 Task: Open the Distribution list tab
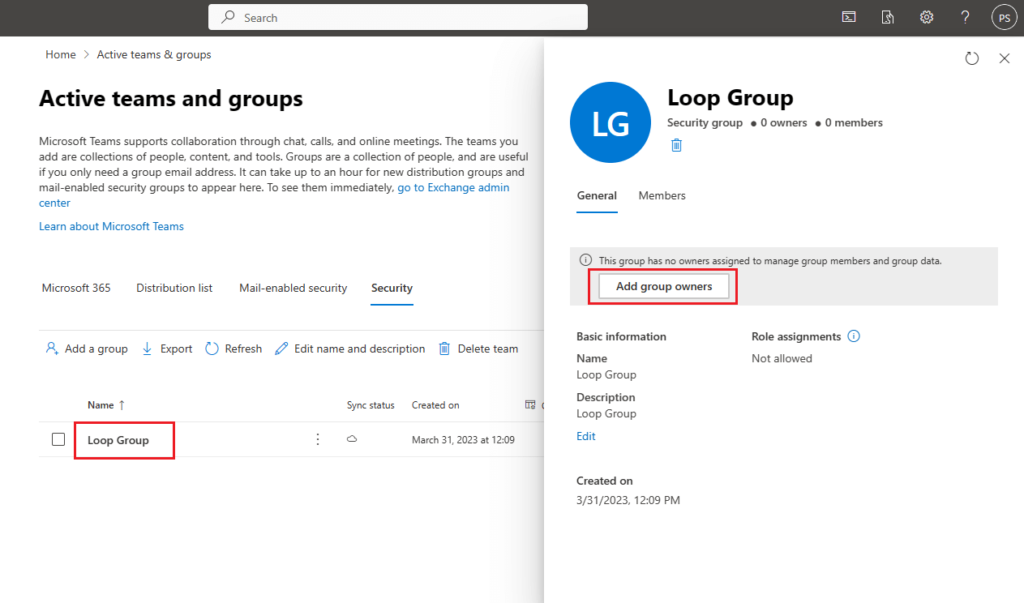(x=174, y=288)
